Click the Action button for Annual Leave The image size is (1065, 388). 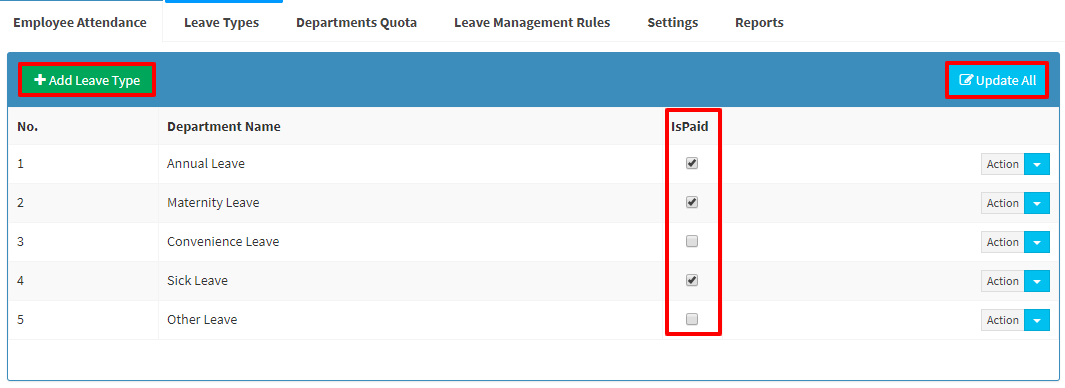coord(1003,164)
